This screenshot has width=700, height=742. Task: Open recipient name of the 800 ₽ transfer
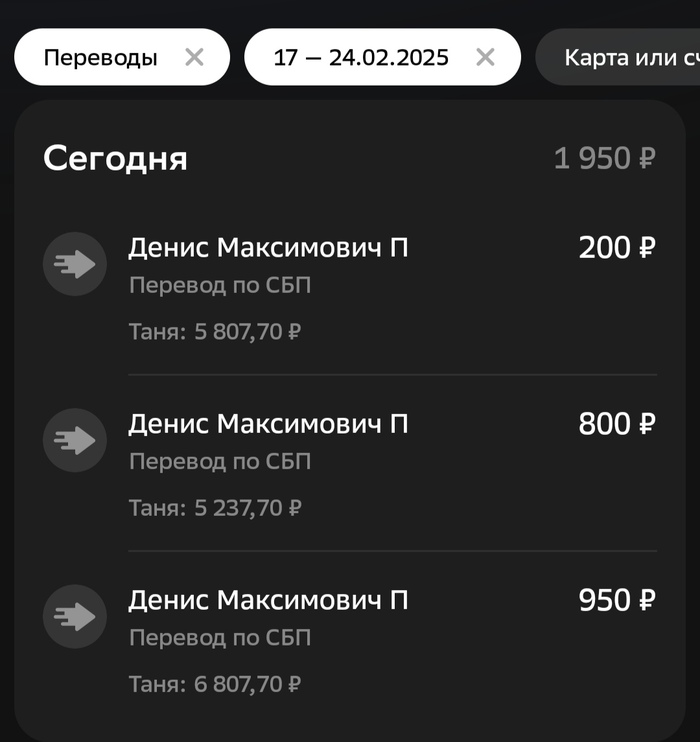(268, 424)
